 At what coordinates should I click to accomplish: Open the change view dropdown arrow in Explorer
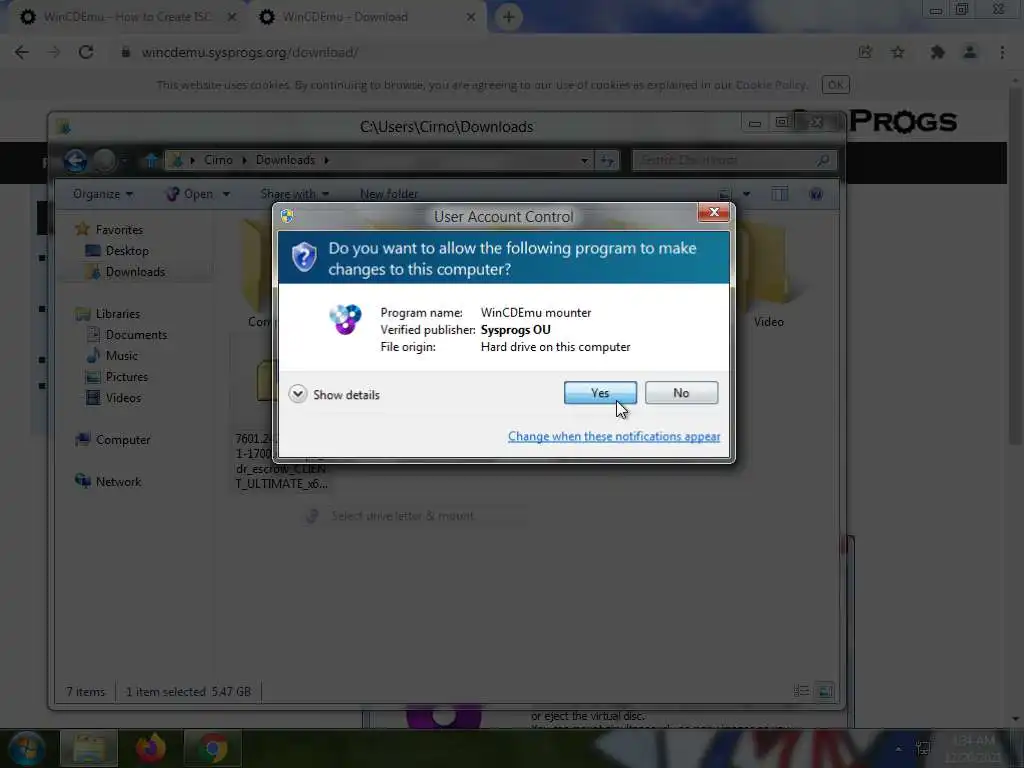(746, 194)
